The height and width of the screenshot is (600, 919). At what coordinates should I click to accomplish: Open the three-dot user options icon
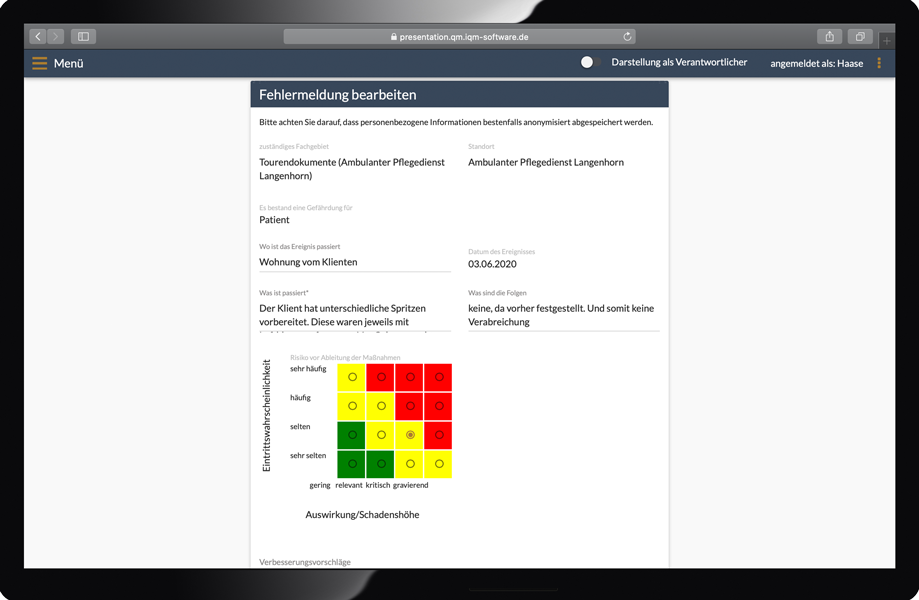(x=879, y=63)
